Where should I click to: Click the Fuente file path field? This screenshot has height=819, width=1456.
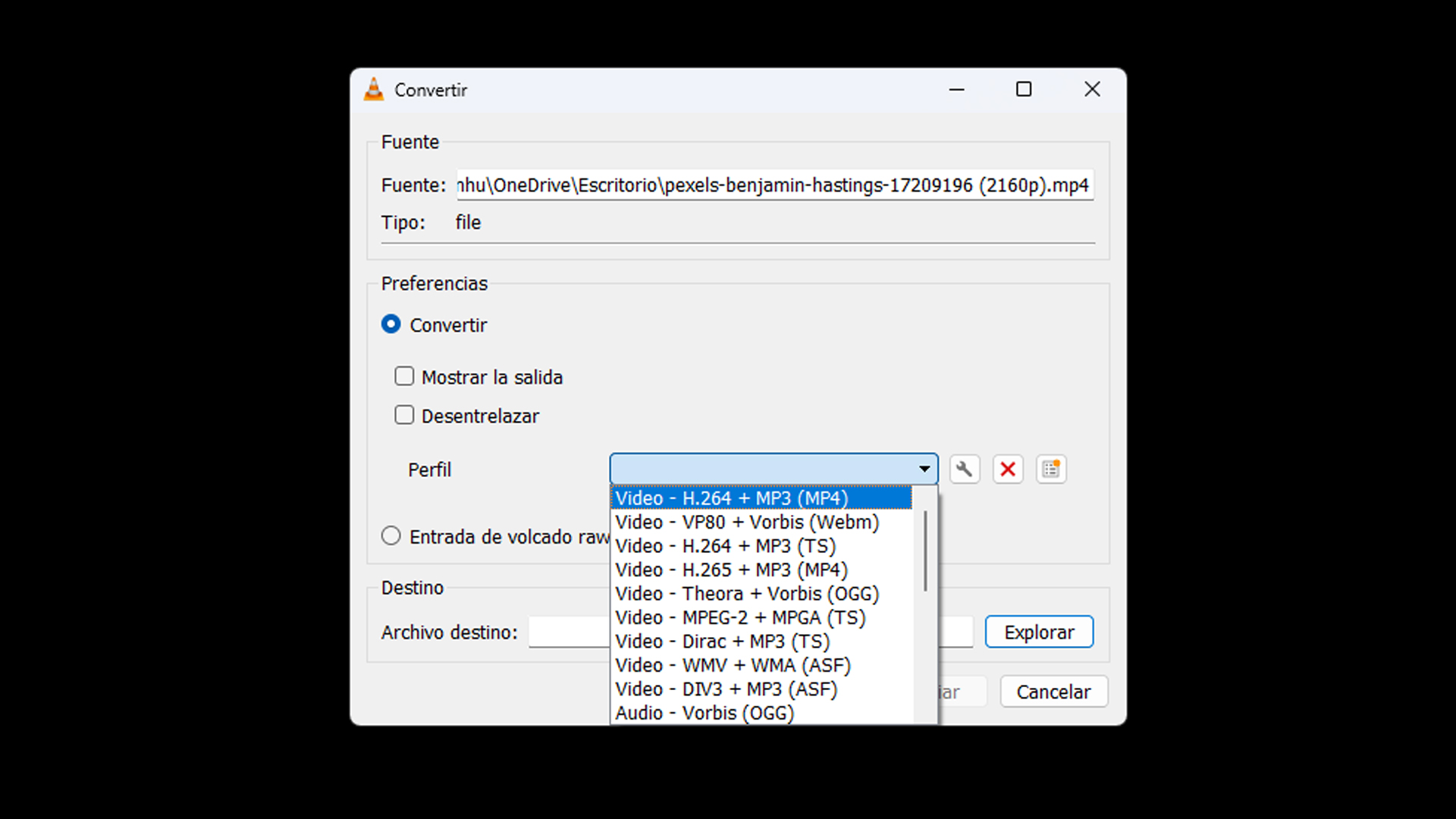775,185
